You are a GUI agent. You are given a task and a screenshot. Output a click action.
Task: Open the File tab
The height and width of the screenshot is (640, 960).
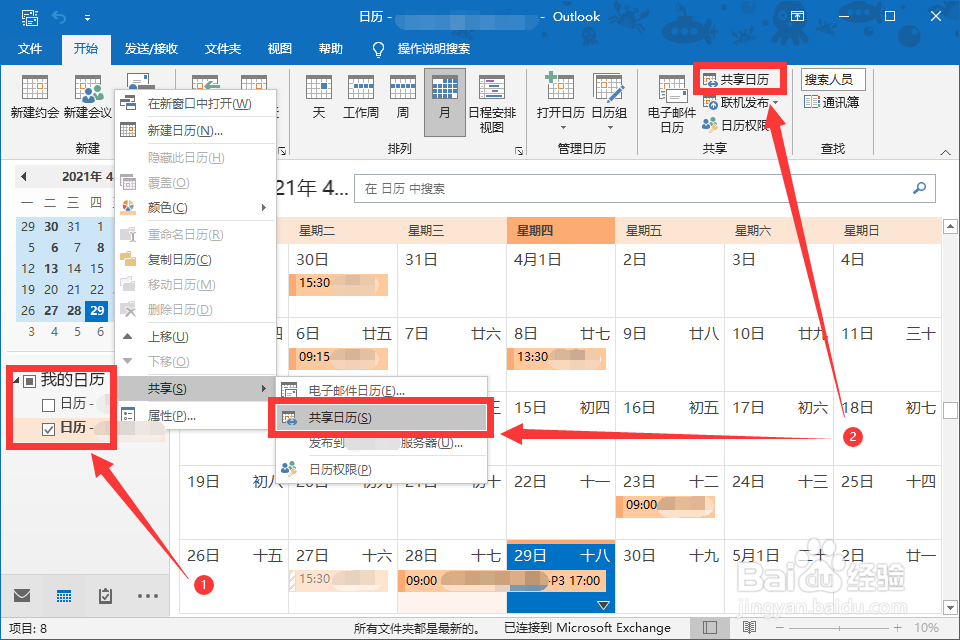pos(30,48)
